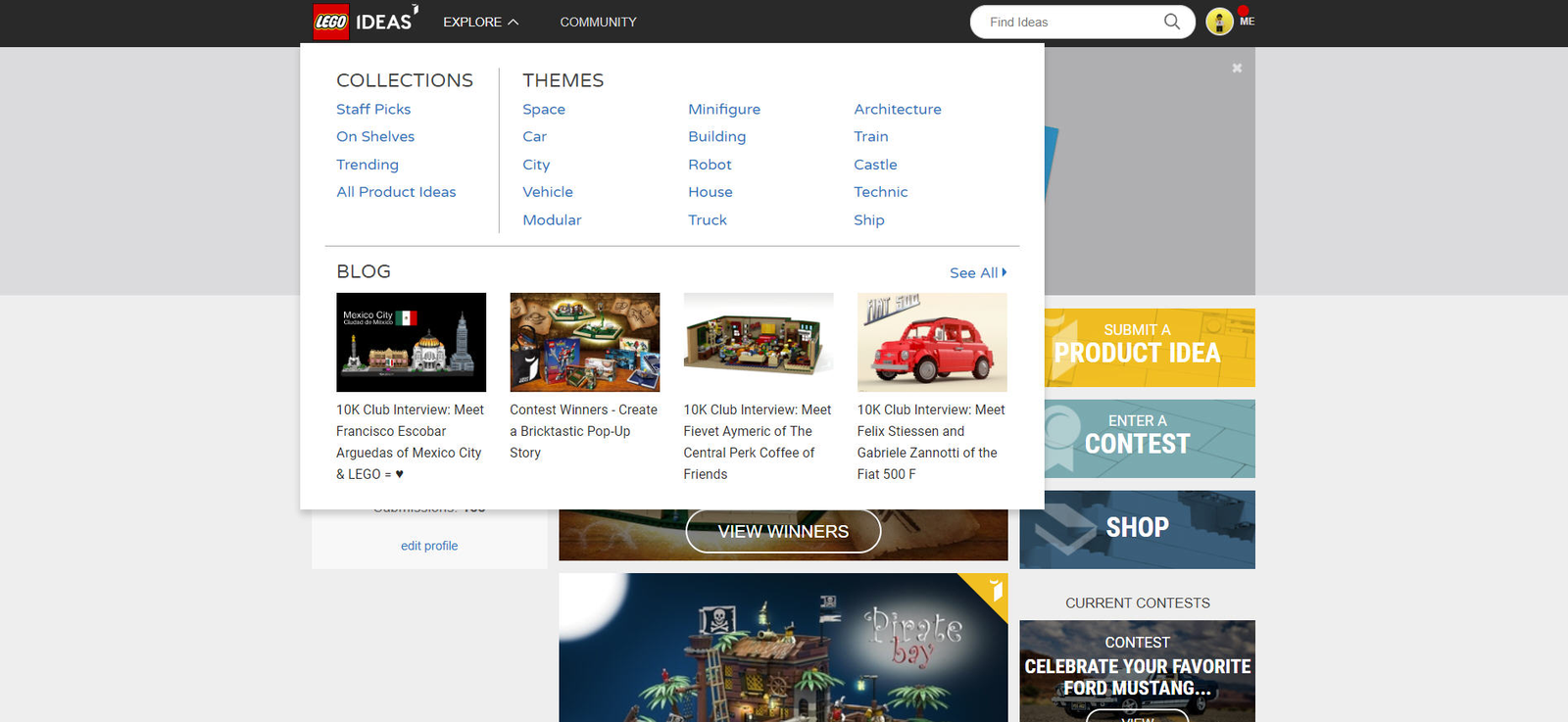This screenshot has width=1568, height=722.
Task: Open the Fiat 500 blog image
Action: (931, 342)
